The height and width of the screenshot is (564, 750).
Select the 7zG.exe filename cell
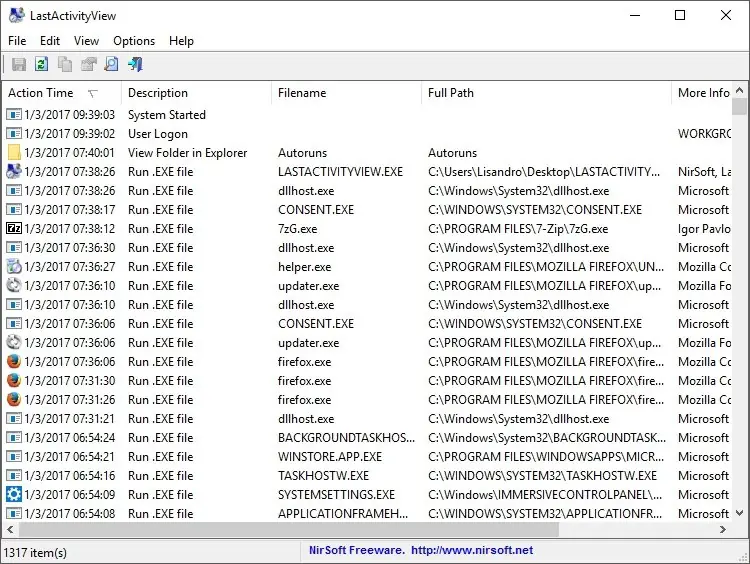pos(297,229)
